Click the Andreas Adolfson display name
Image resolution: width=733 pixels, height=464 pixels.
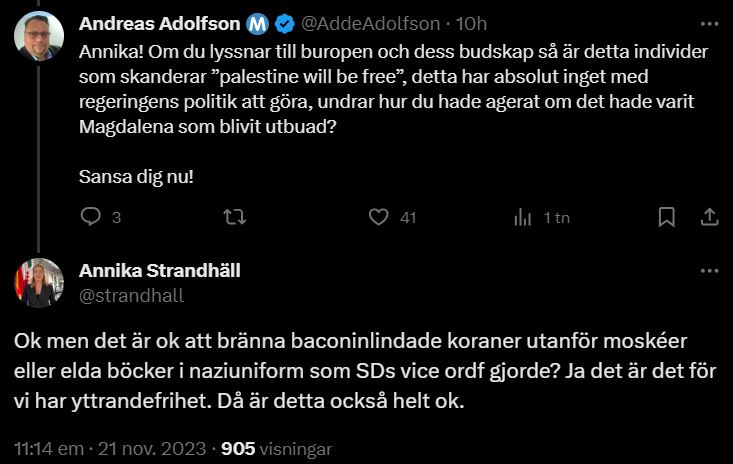coord(157,23)
